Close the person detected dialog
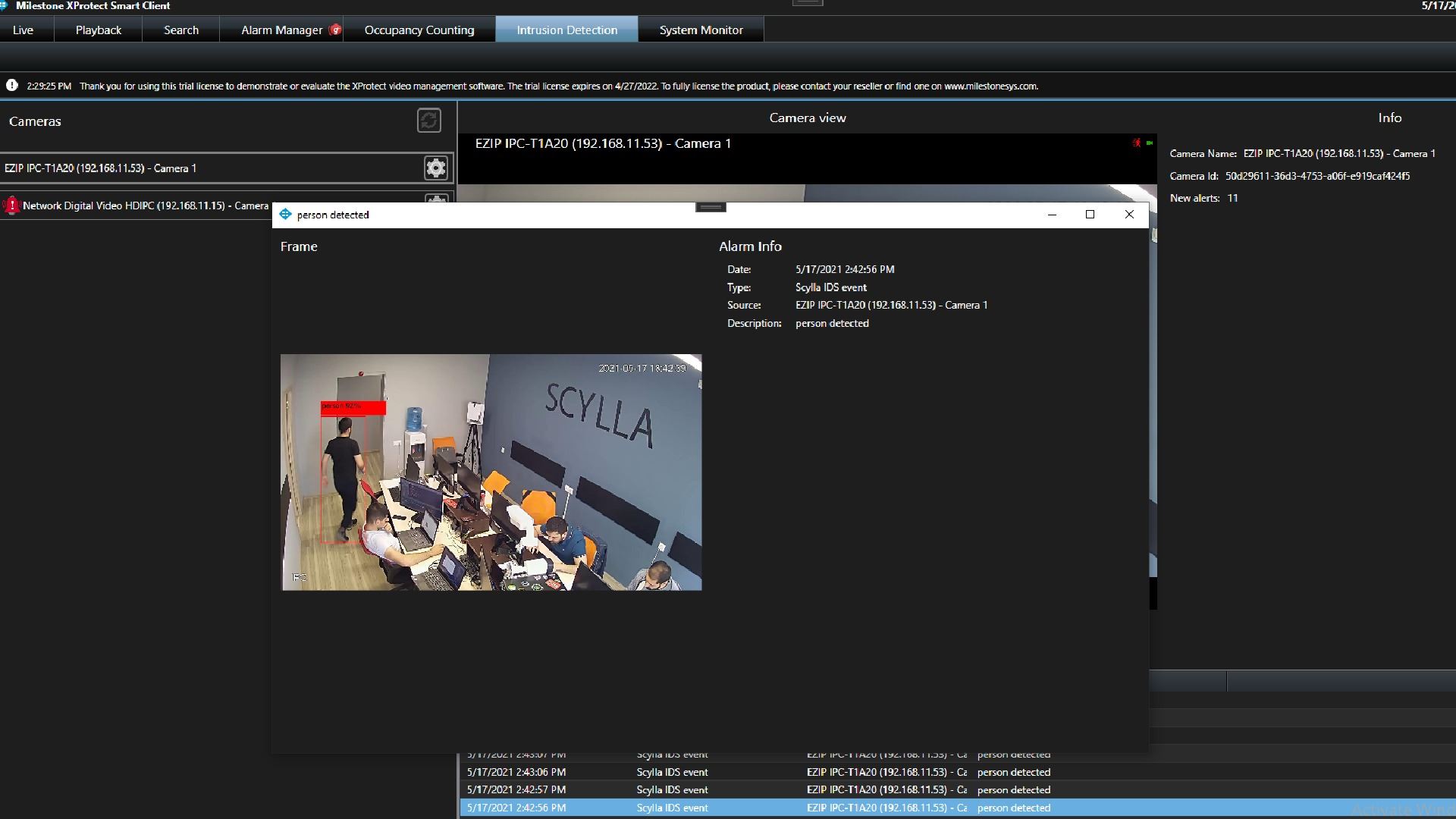 1129,215
